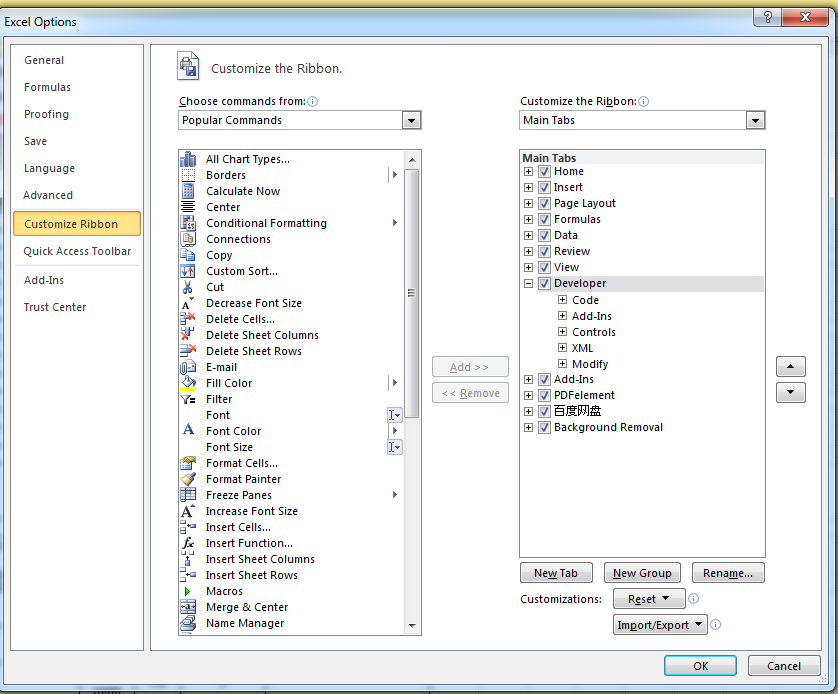The height and width of the screenshot is (694, 838).
Task: Click the New Tab button
Action: [556, 573]
